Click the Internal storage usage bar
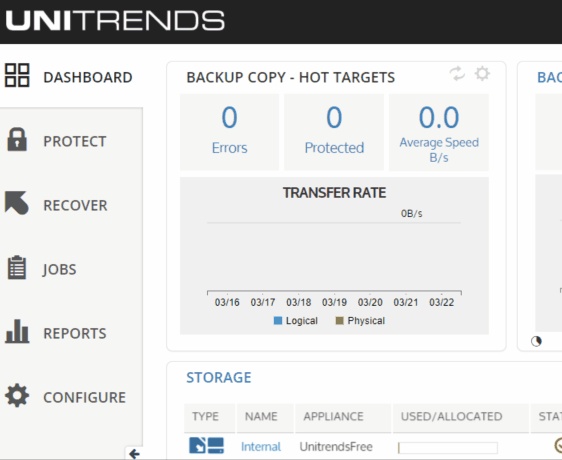Viewport: 562px width, 460px height. (x=448, y=448)
